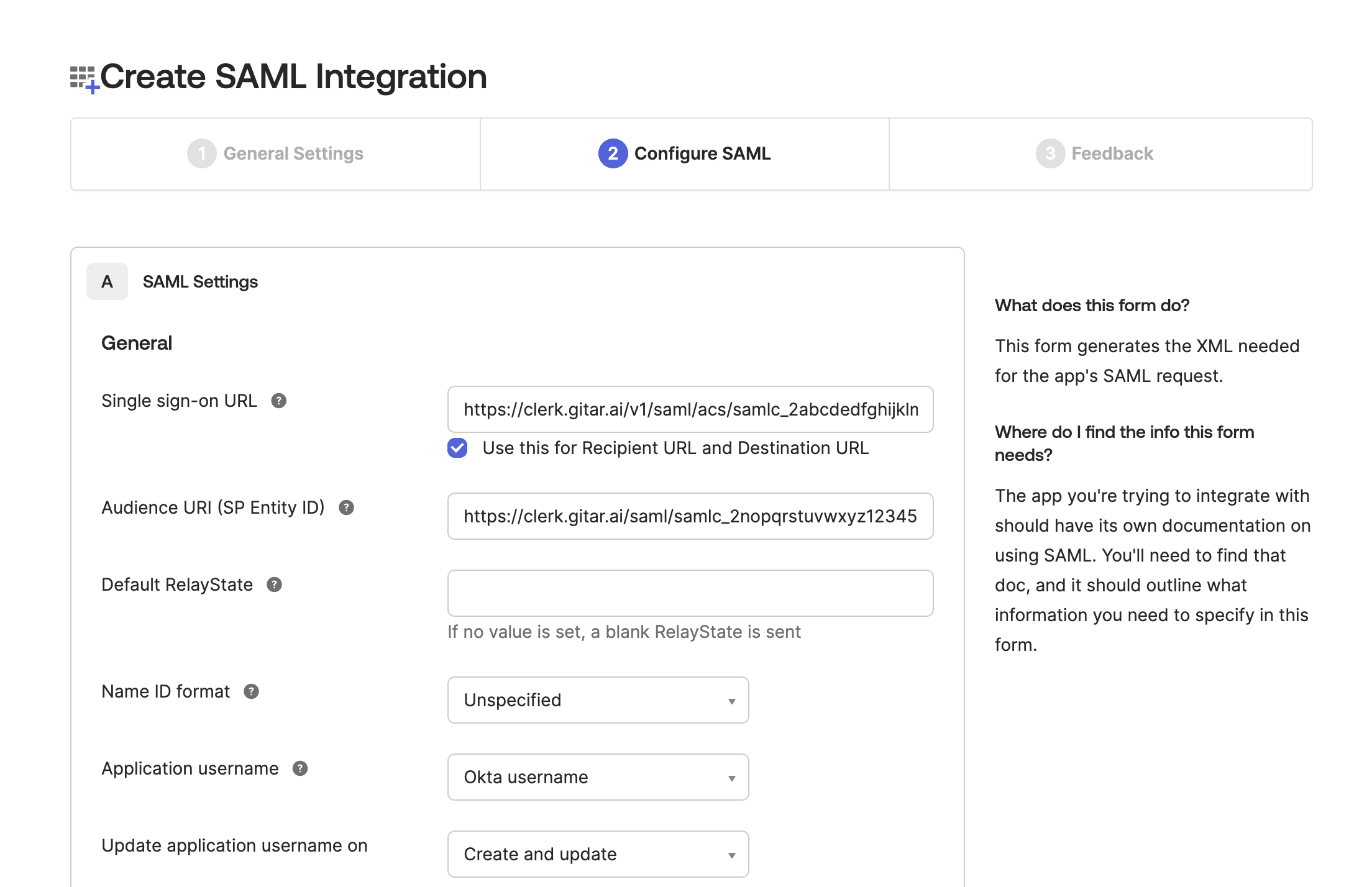The image size is (1372, 887).
Task: Click Name ID format help icon
Action: pos(251,691)
